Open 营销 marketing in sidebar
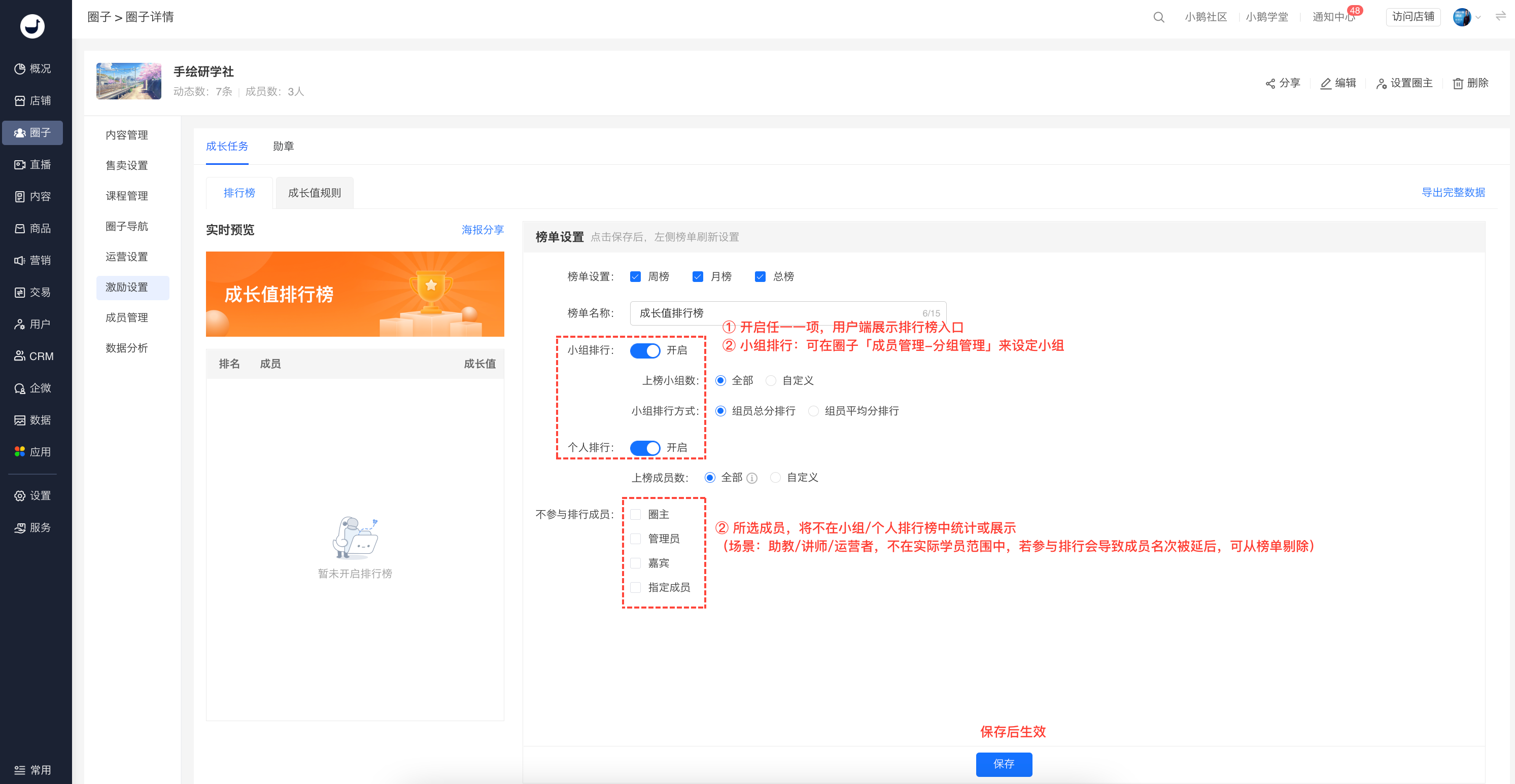Screen dimensions: 1515x784 [32, 260]
